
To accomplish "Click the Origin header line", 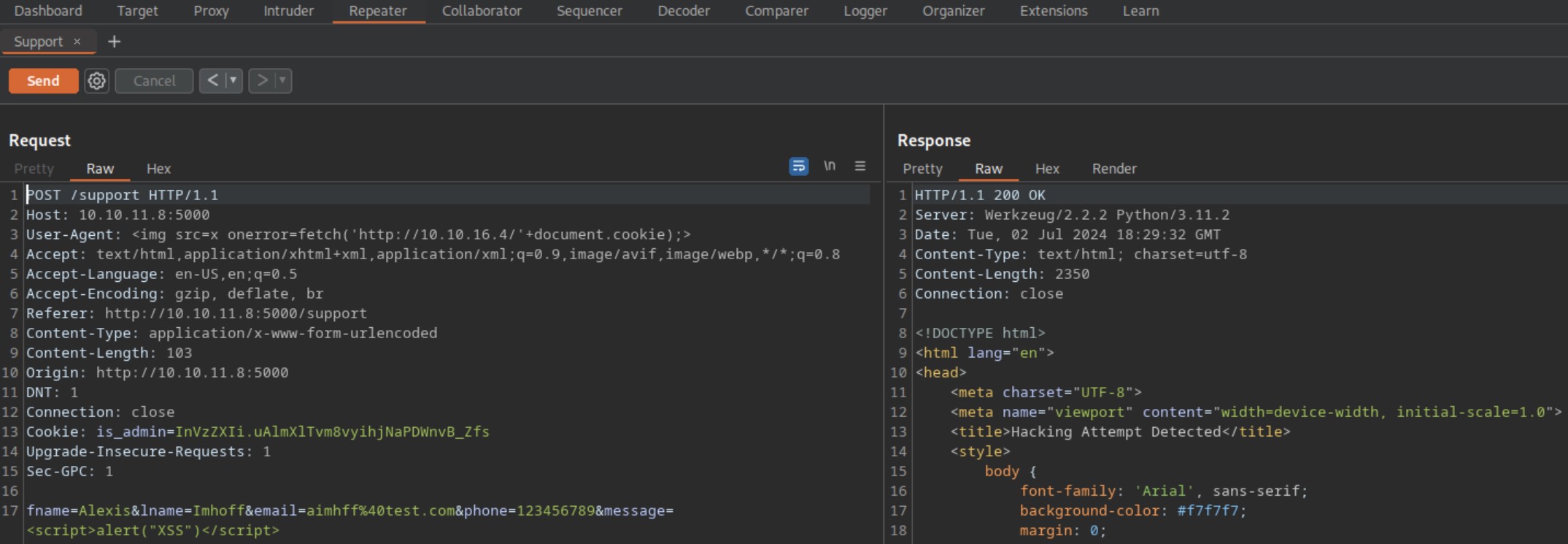I will (x=157, y=372).
